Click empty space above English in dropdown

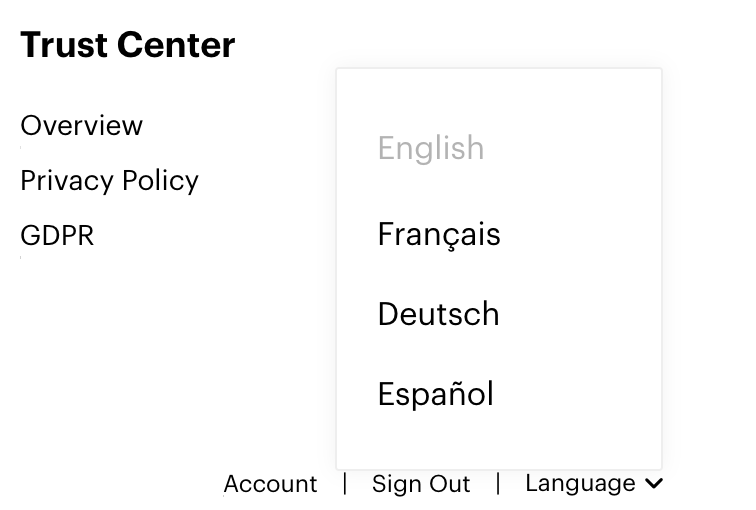(x=498, y=95)
